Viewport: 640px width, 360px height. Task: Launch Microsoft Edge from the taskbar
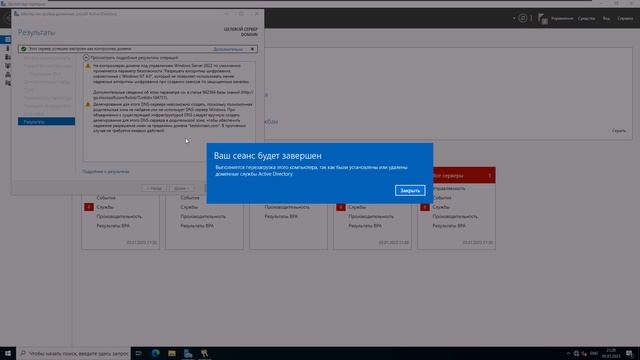(x=156, y=353)
